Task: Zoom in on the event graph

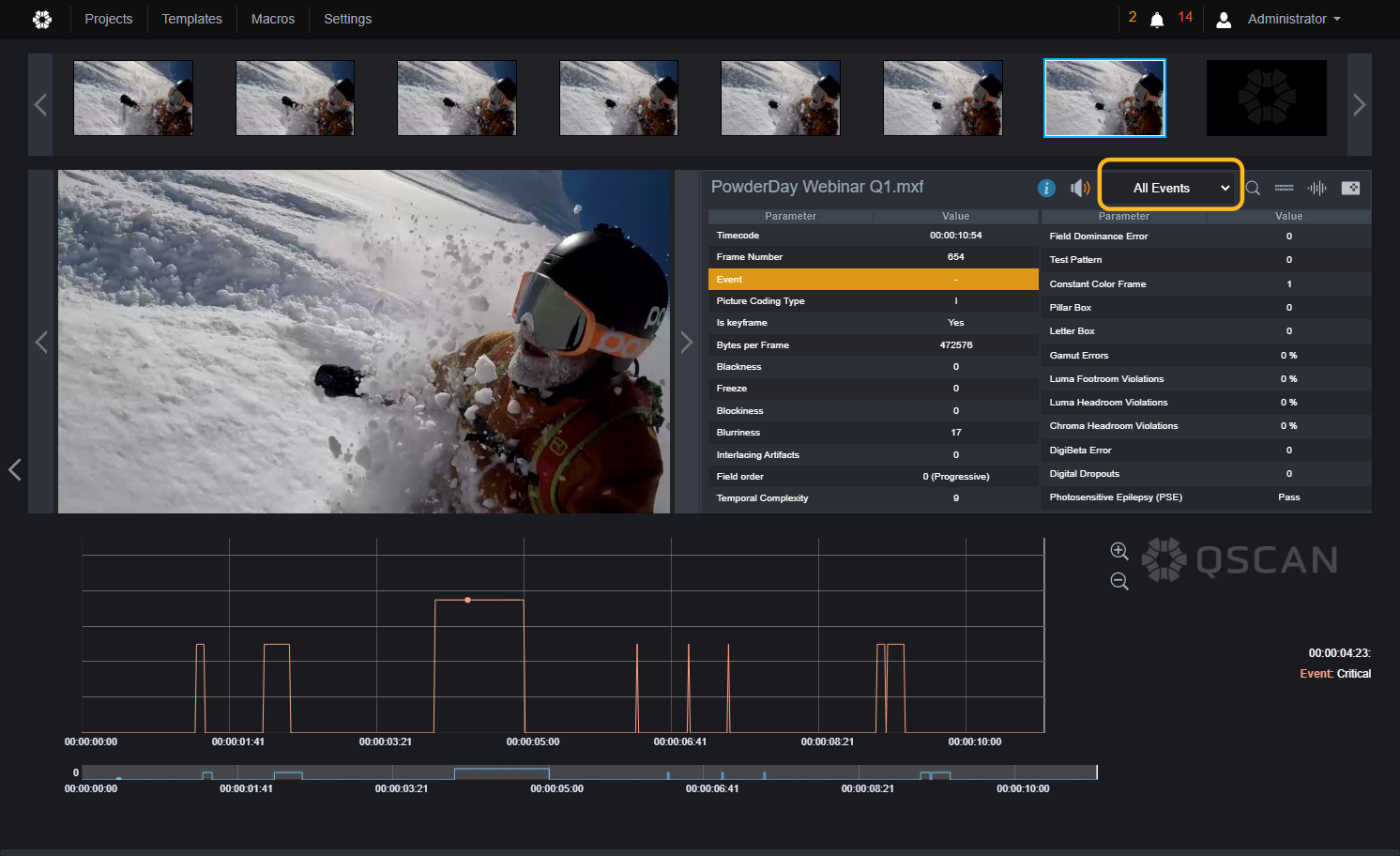Action: point(1119,551)
